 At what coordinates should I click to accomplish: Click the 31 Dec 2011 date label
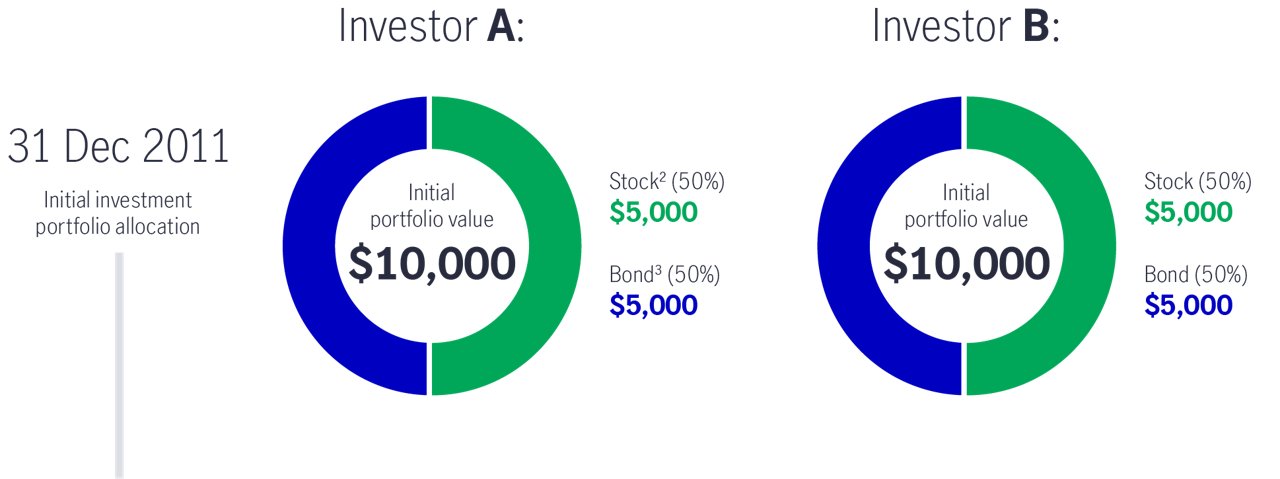tap(118, 148)
